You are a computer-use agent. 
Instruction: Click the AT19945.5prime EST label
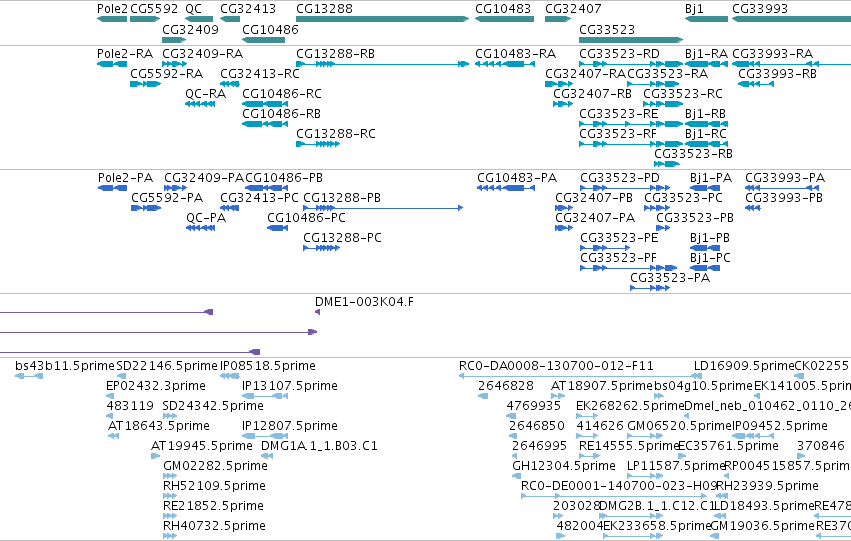point(202,447)
